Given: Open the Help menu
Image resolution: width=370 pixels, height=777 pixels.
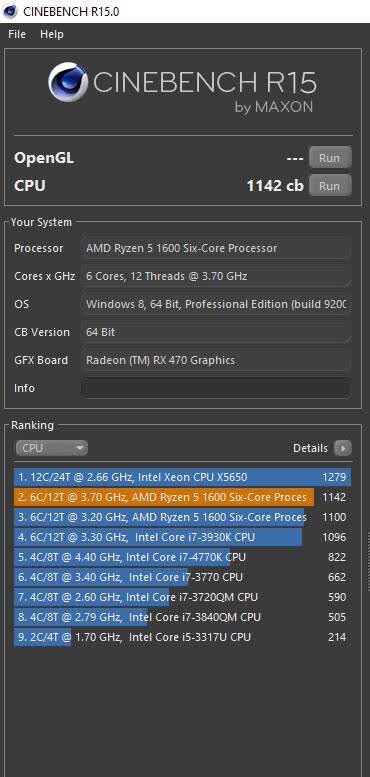Looking at the screenshot, I should pos(52,34).
